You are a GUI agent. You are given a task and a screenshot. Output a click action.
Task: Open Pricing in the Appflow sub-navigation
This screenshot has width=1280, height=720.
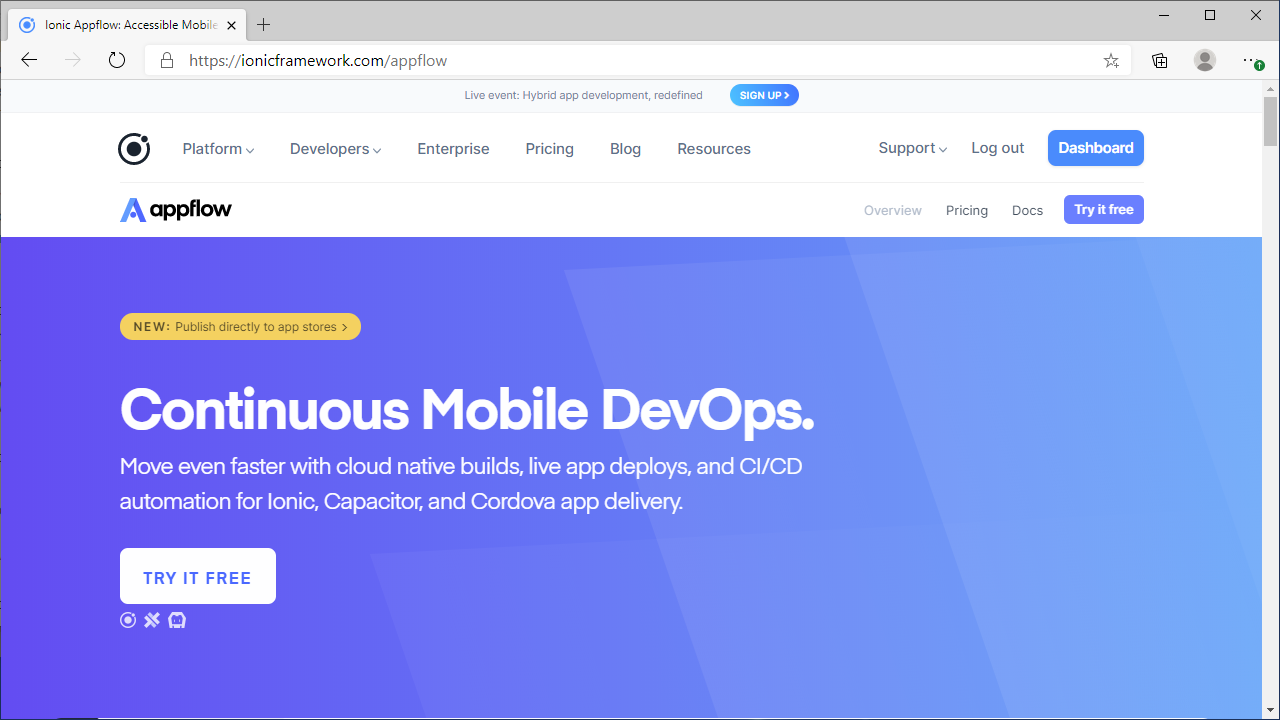[x=967, y=210]
